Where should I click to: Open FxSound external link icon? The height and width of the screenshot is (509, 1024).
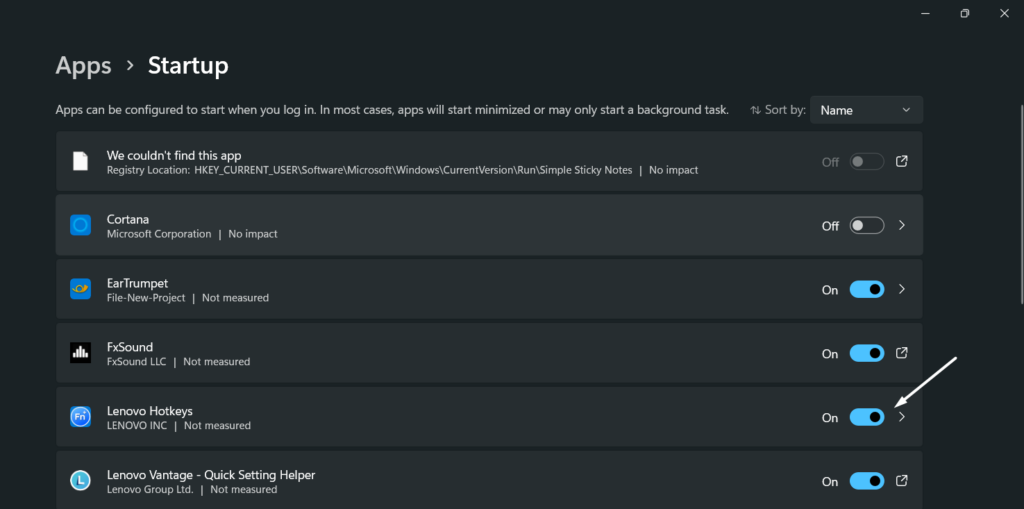tap(902, 353)
